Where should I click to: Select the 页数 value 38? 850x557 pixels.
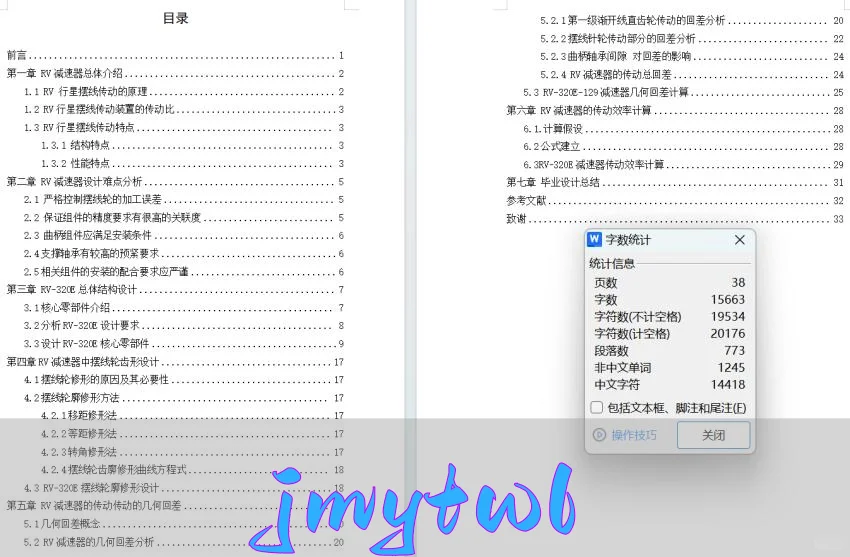[x=738, y=282]
